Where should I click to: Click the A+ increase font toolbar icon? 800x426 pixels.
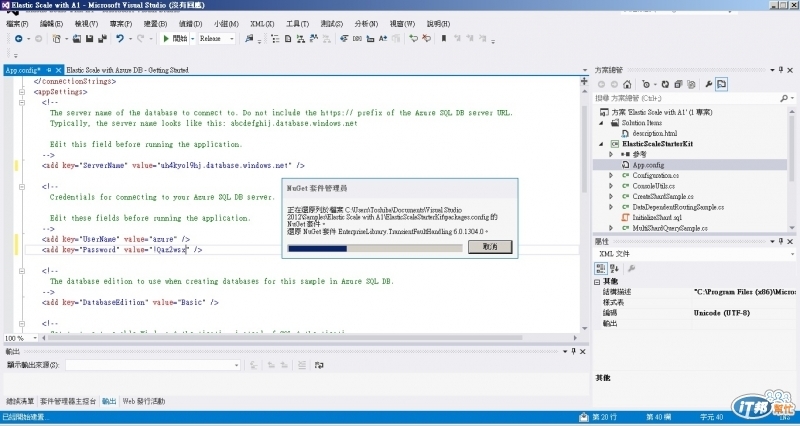pyautogui.click(x=383, y=39)
